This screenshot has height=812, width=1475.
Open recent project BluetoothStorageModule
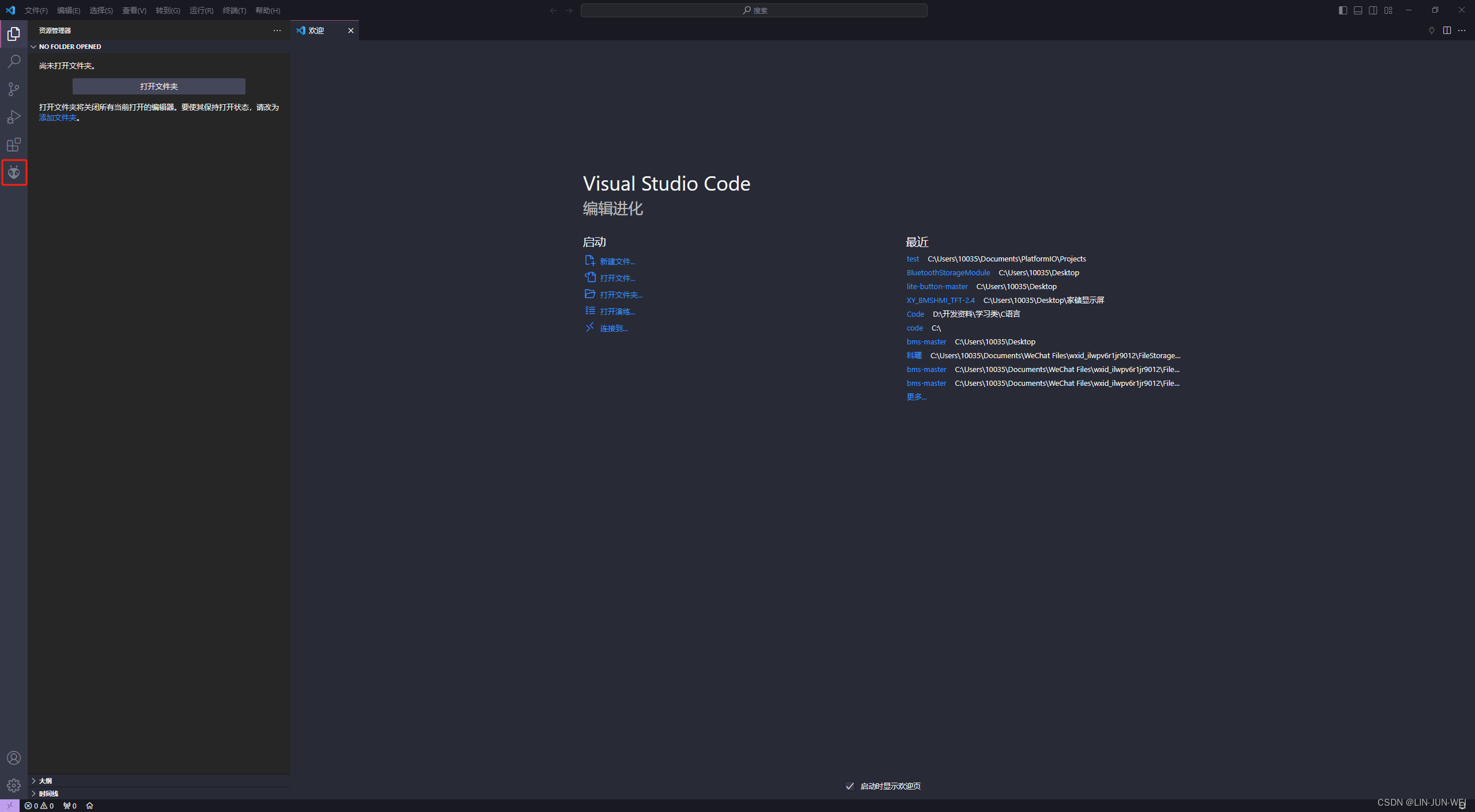[948, 273]
